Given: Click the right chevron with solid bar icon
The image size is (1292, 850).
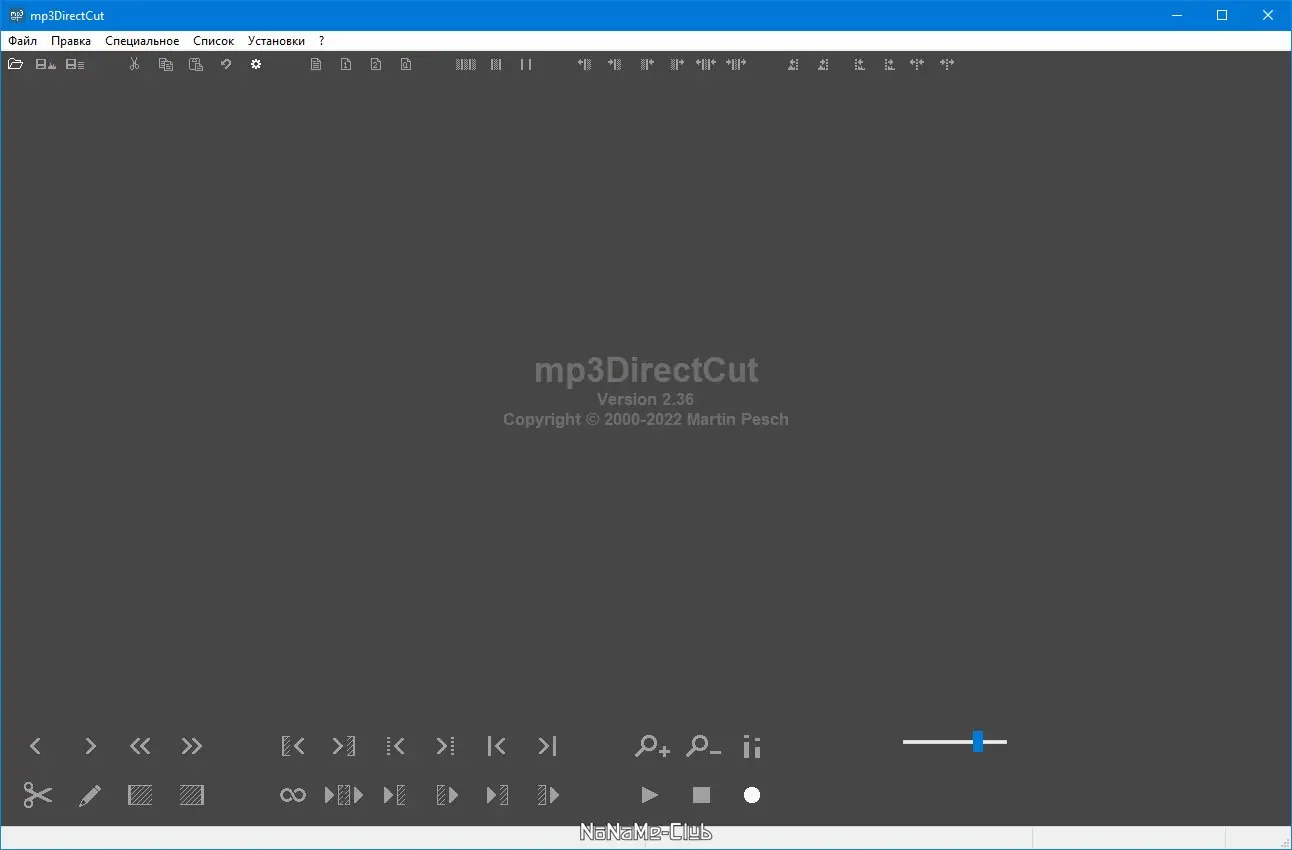Looking at the screenshot, I should 547,746.
